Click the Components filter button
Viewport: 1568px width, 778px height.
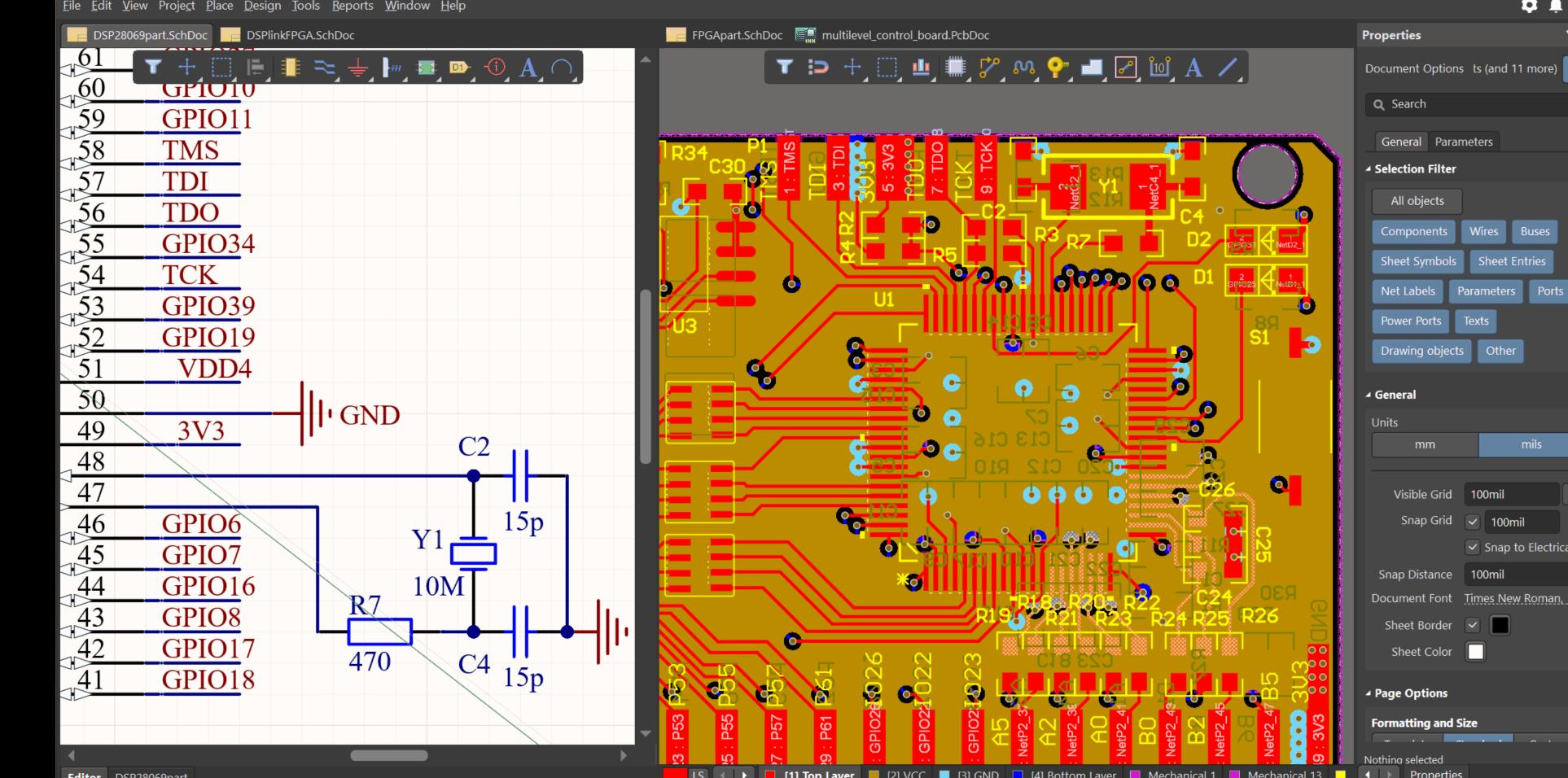(1413, 231)
